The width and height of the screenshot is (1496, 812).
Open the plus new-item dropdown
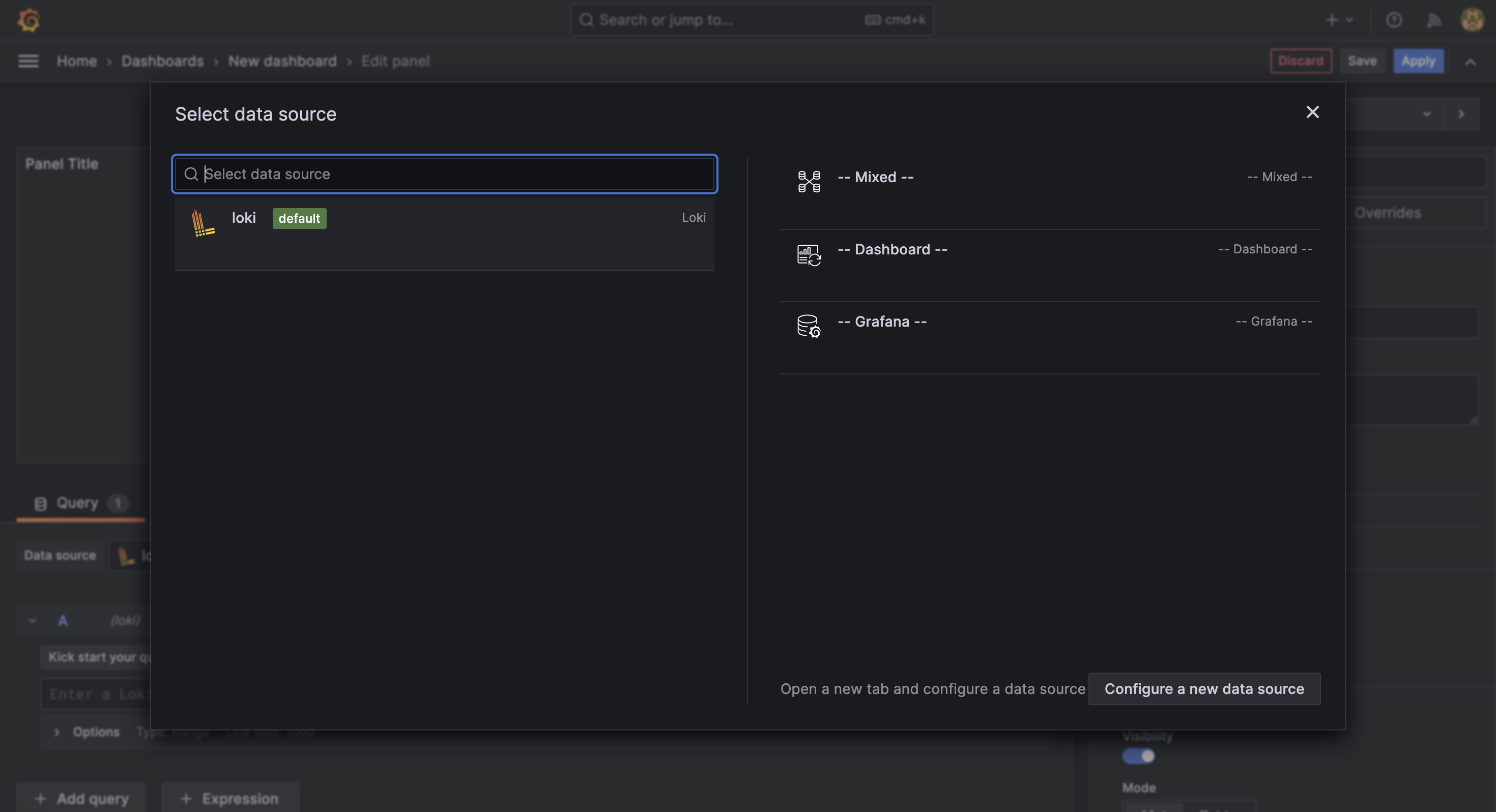(x=1339, y=20)
